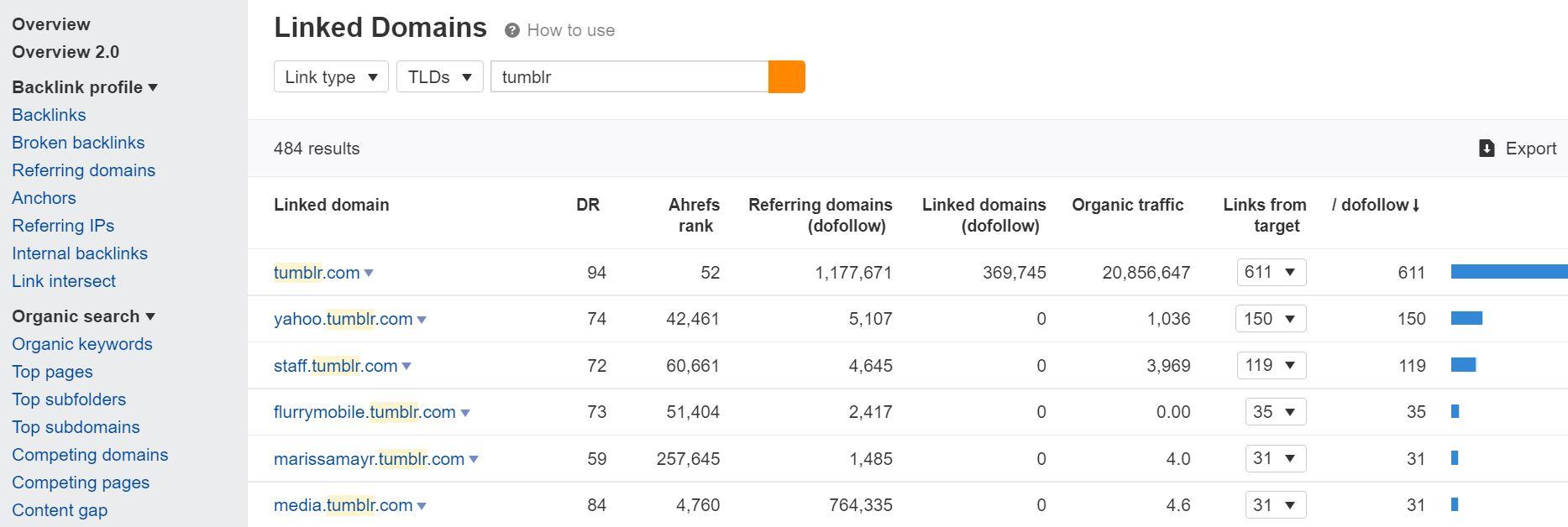
Task: Sort by Linked domains (dofollow) header
Action: [x=984, y=215]
